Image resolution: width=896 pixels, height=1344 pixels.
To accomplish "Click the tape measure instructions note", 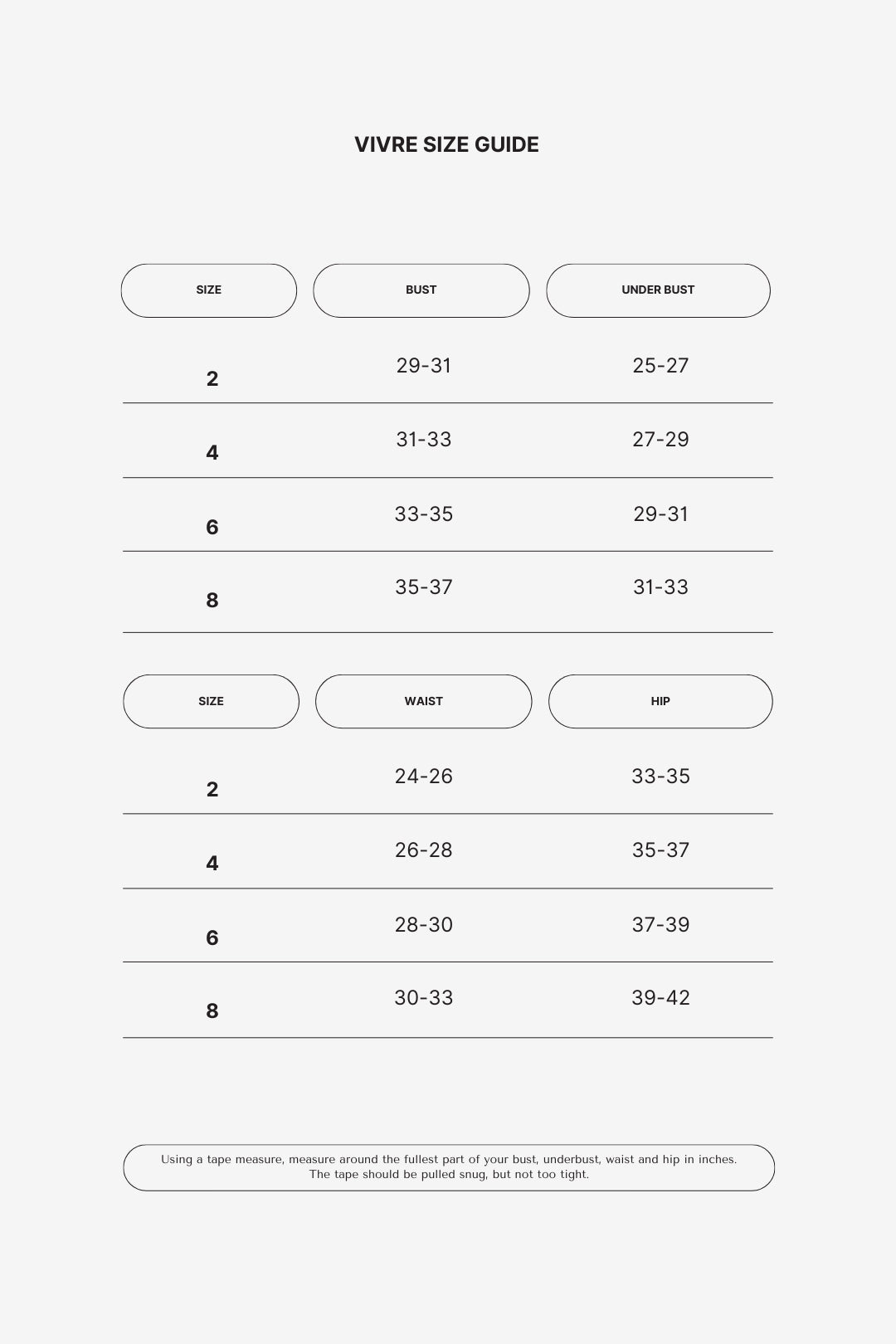I will pyautogui.click(x=449, y=1167).
